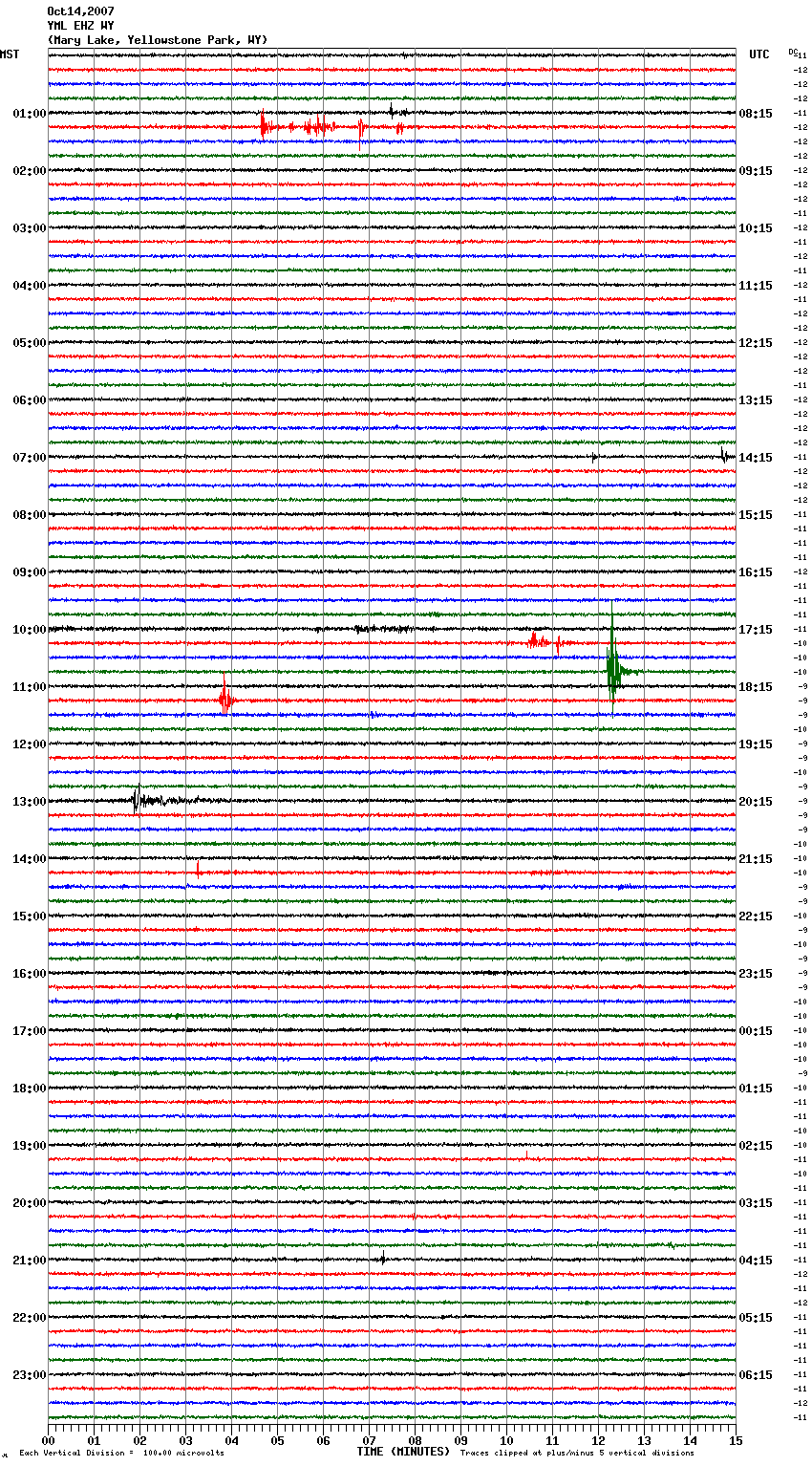Viewport: 812px width, 1466px height.
Task: Select the 12:00 MST time label
Action: pyautogui.click(x=30, y=744)
